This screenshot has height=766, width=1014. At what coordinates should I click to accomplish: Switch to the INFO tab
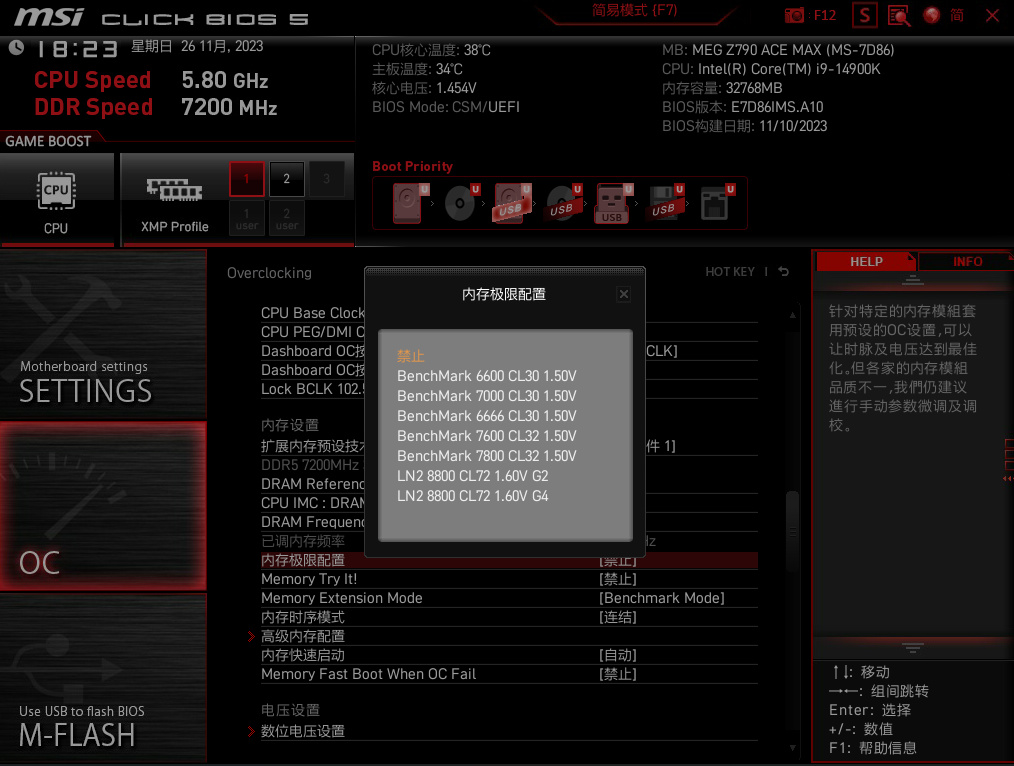pos(967,261)
